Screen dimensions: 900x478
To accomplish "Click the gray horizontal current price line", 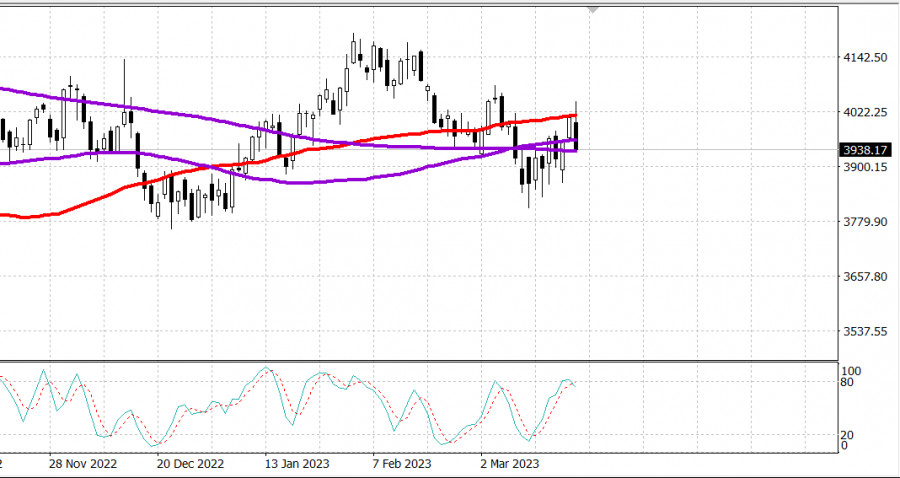I will 700,150.
